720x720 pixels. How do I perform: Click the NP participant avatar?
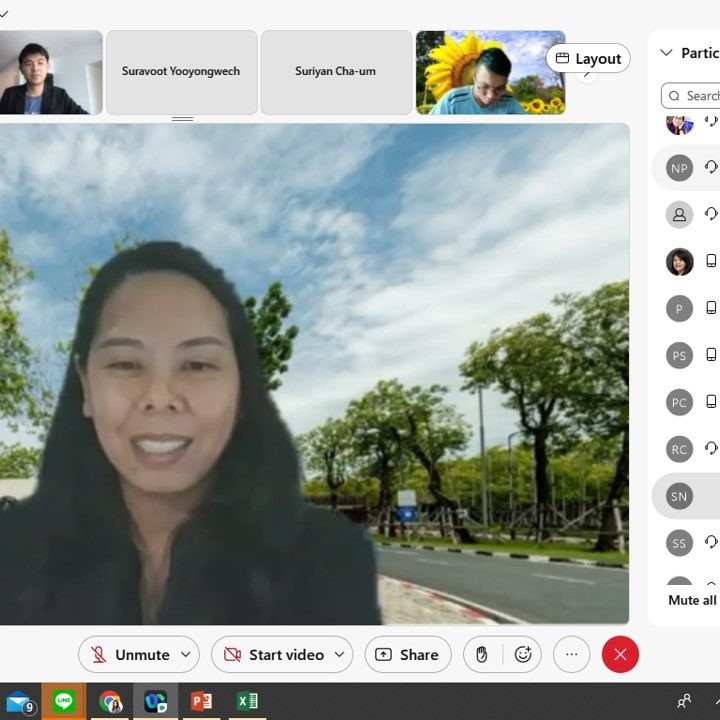pos(679,168)
